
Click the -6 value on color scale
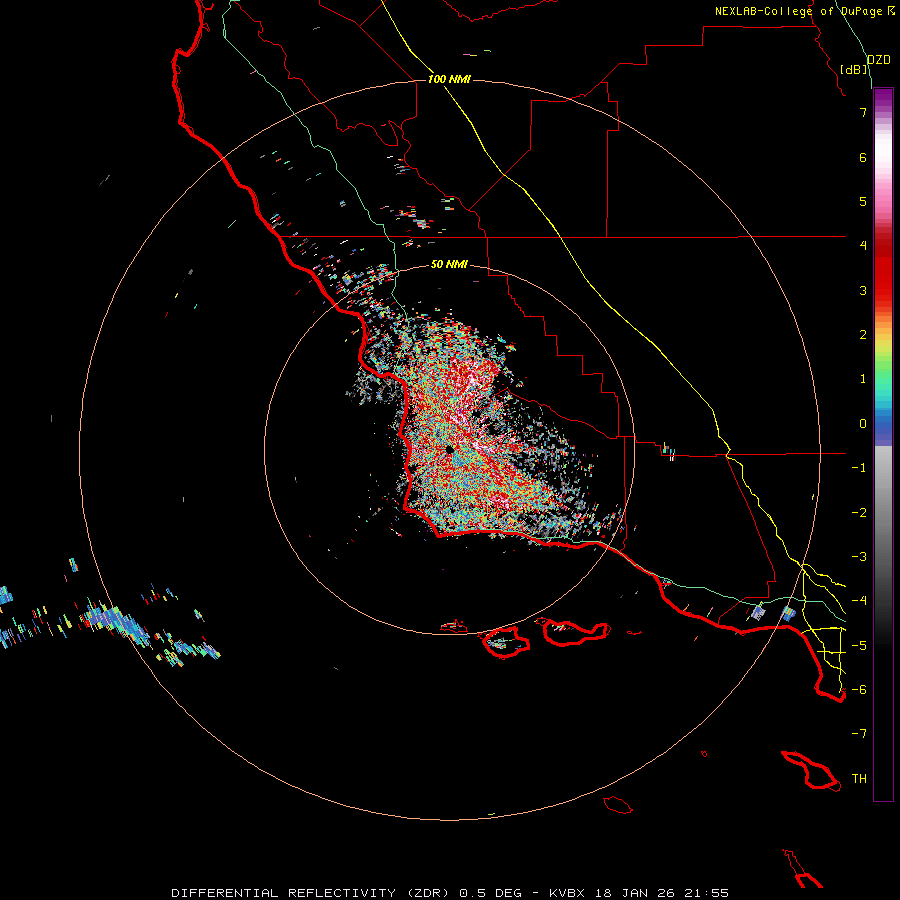(859, 690)
